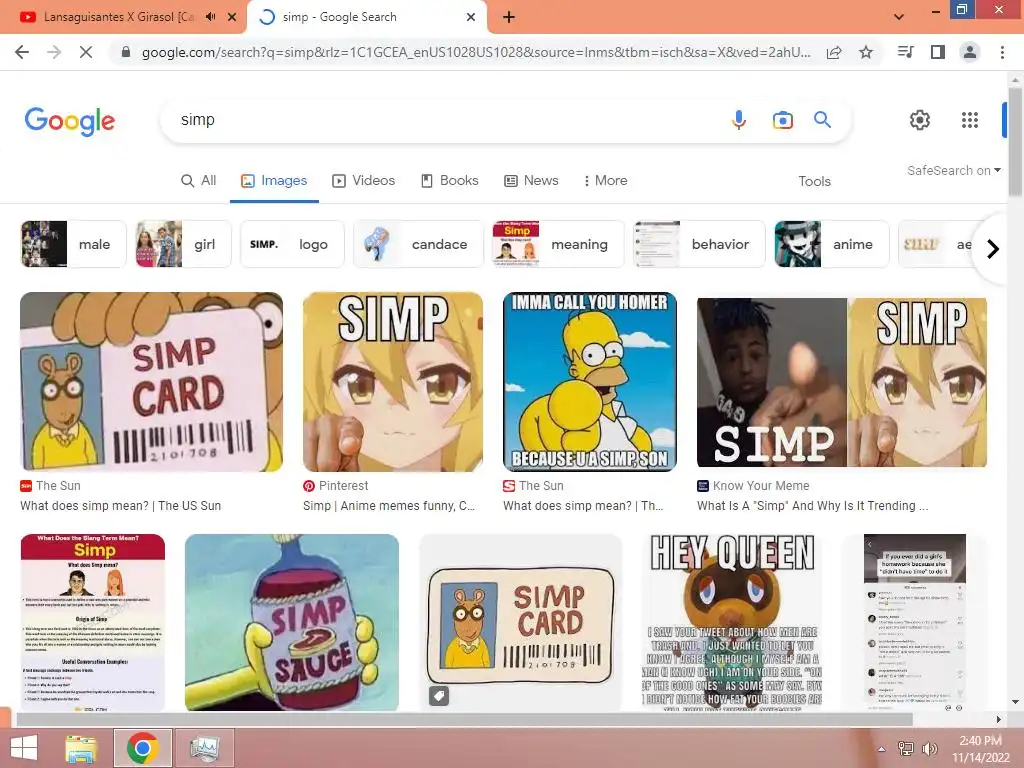Viewport: 1024px width, 768px height.
Task: Open Chrome three-dot menu
Action: coord(1002,52)
